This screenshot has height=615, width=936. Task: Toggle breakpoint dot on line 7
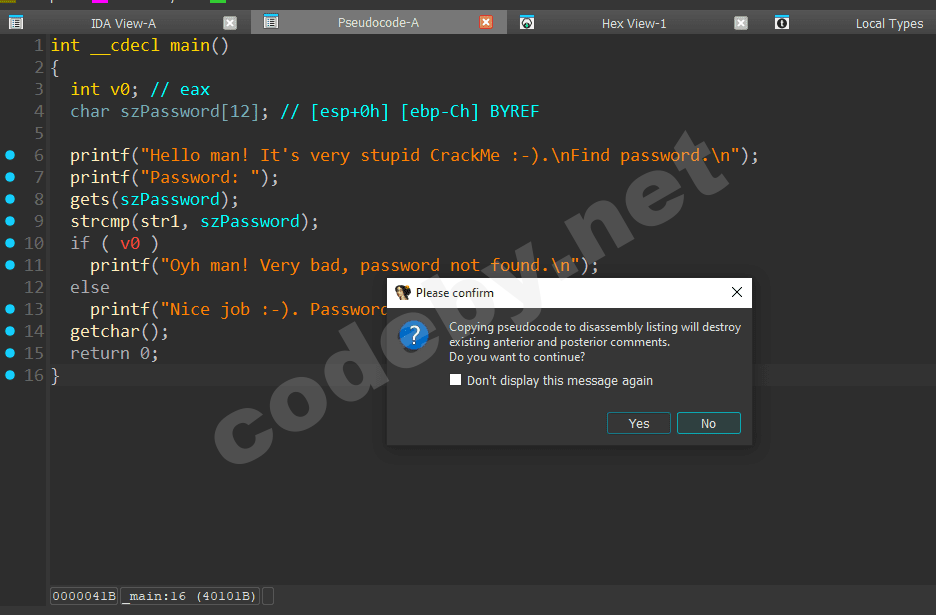[10, 177]
